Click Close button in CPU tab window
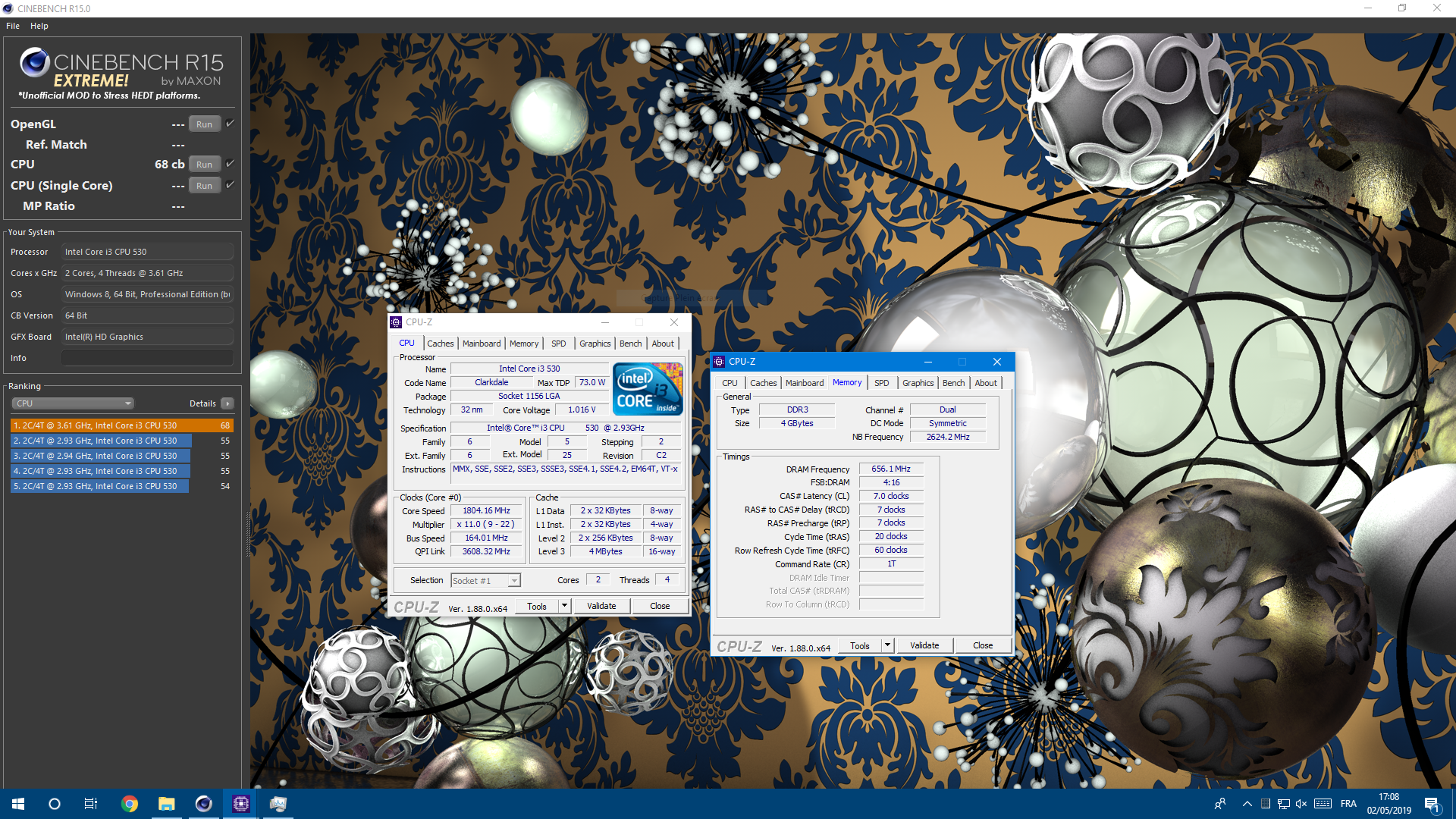Screen dimensions: 1456x819 [x=660, y=606]
